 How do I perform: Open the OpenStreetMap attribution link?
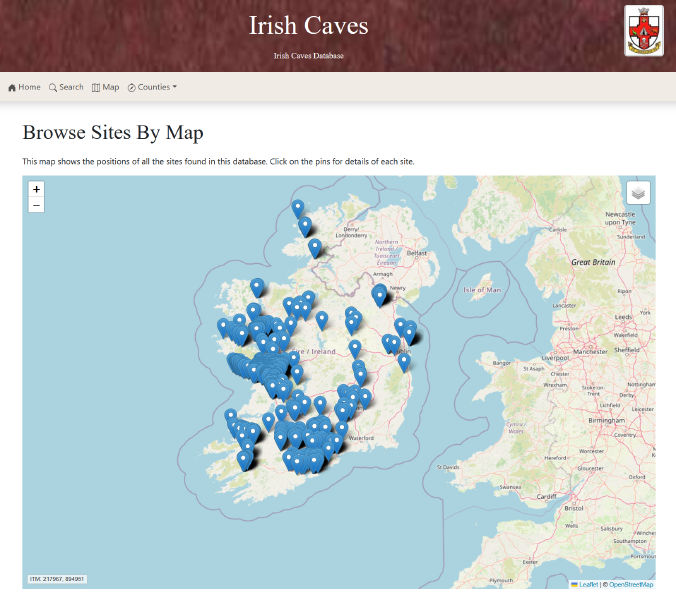click(x=631, y=584)
